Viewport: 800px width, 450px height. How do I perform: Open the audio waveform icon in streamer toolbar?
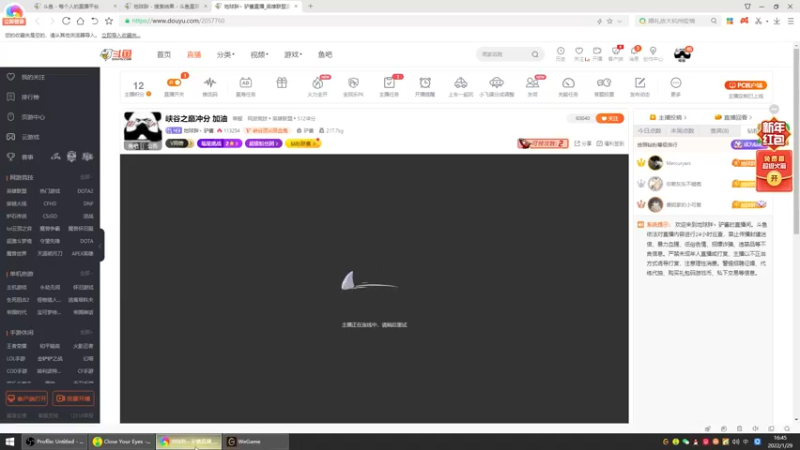click(x=210, y=83)
